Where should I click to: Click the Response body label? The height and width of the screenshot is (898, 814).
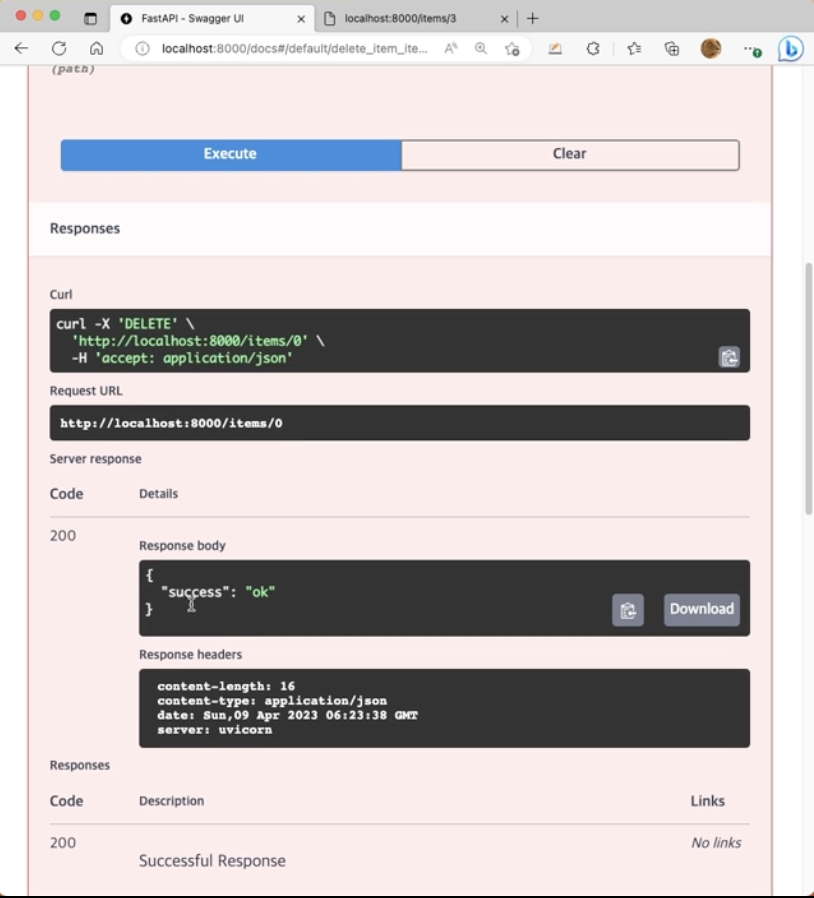coord(182,545)
